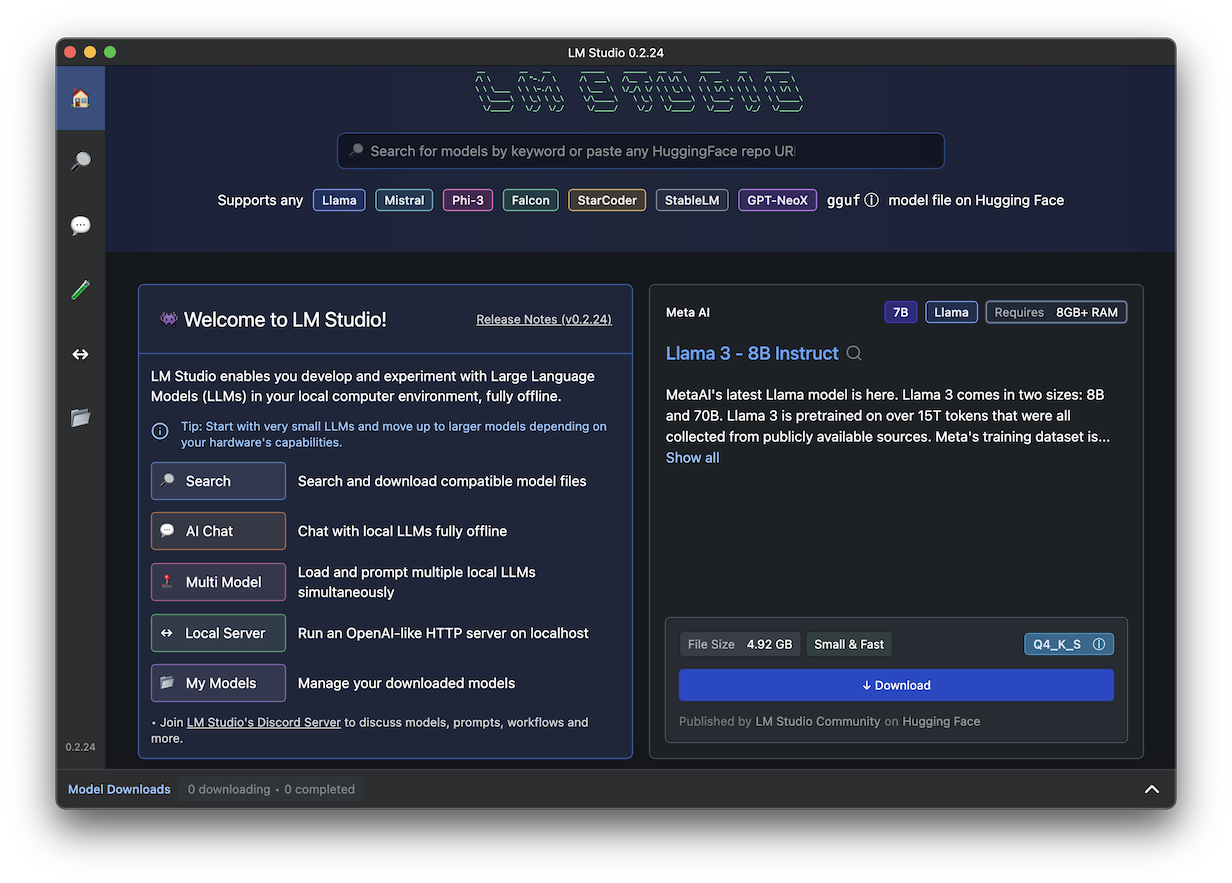The image size is (1232, 883).
Task: Select the Phi-3 architecture tag
Action: pos(468,200)
